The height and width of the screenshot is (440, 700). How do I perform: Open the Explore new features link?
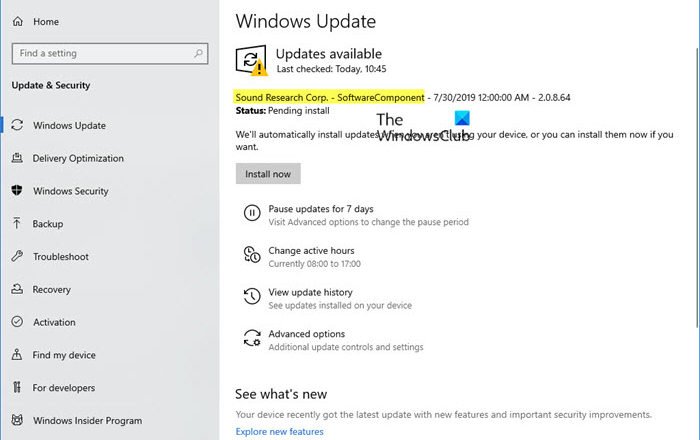click(279, 432)
